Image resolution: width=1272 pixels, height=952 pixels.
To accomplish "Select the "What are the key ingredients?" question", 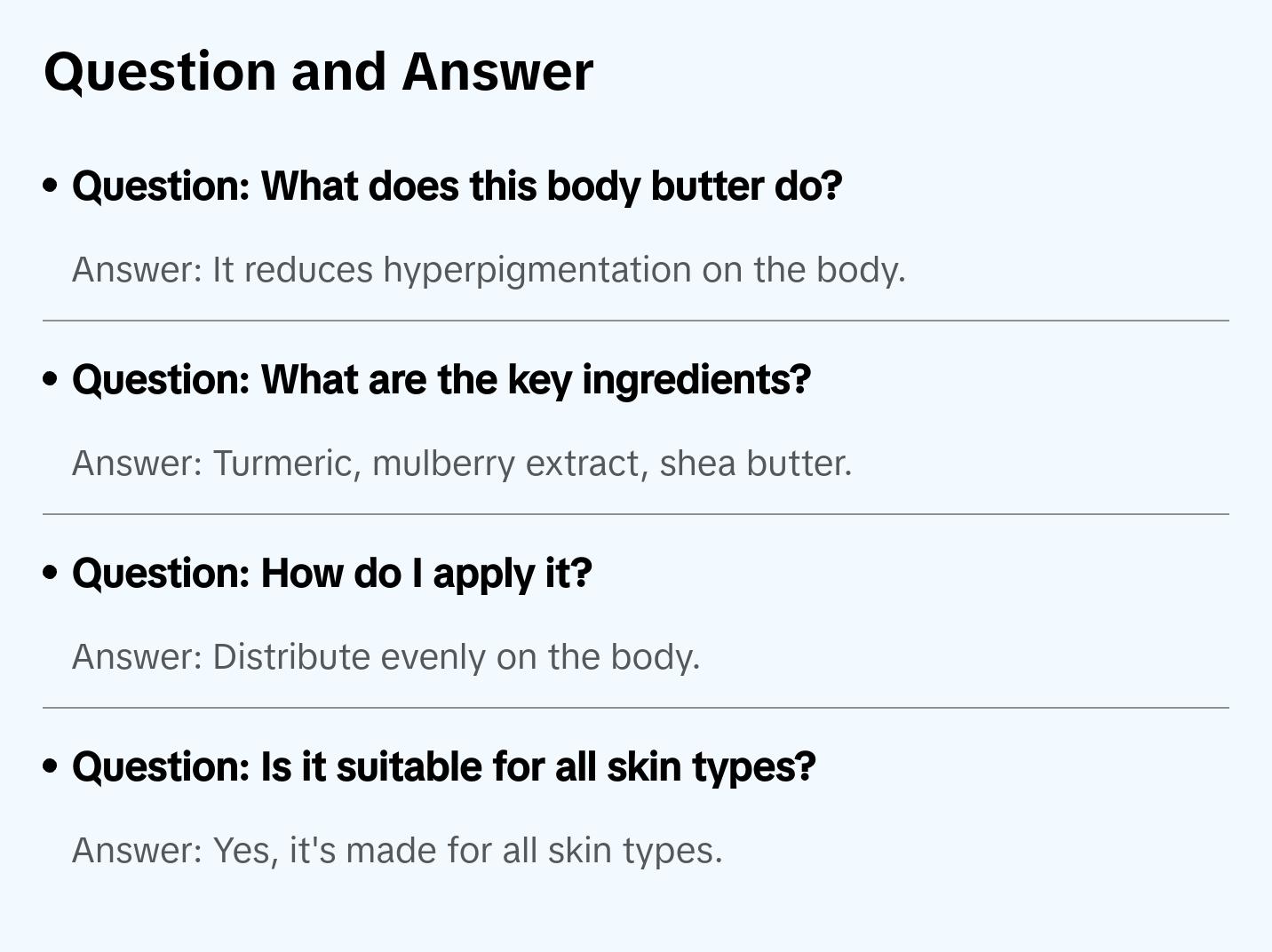I will point(441,380).
